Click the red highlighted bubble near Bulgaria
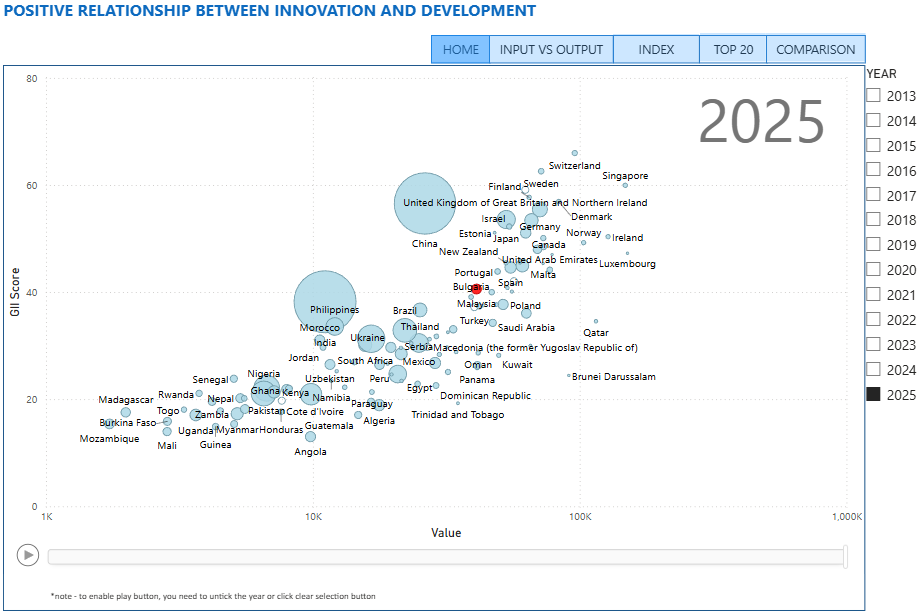Screen dimensions: 921x612 (x=476, y=289)
